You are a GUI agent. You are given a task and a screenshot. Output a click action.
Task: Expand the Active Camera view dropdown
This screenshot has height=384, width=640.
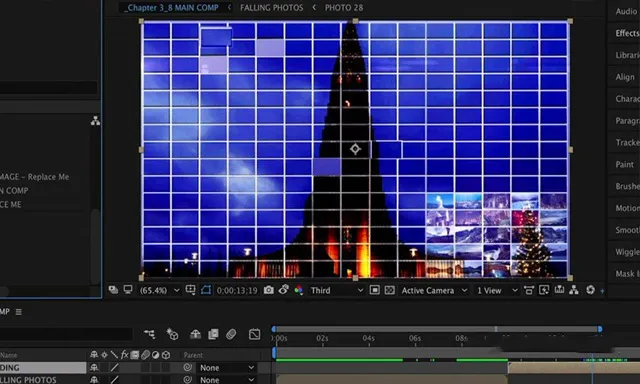tap(434, 291)
